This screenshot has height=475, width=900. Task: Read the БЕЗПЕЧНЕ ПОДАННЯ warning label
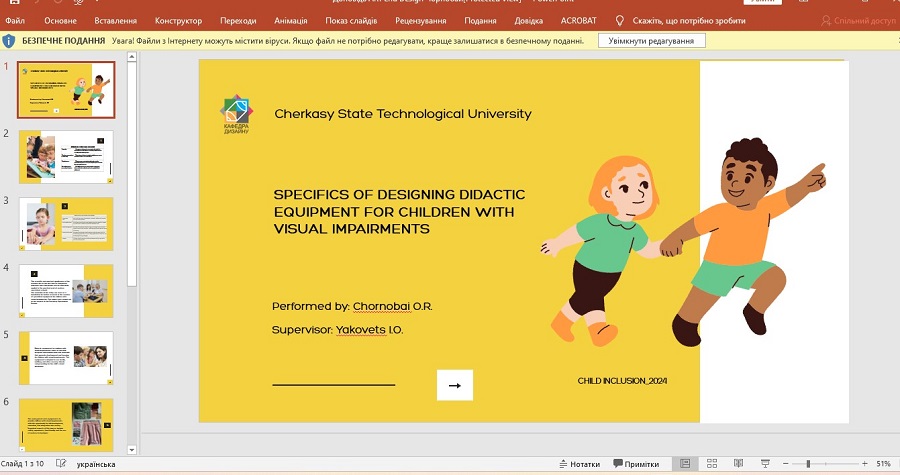63,41
